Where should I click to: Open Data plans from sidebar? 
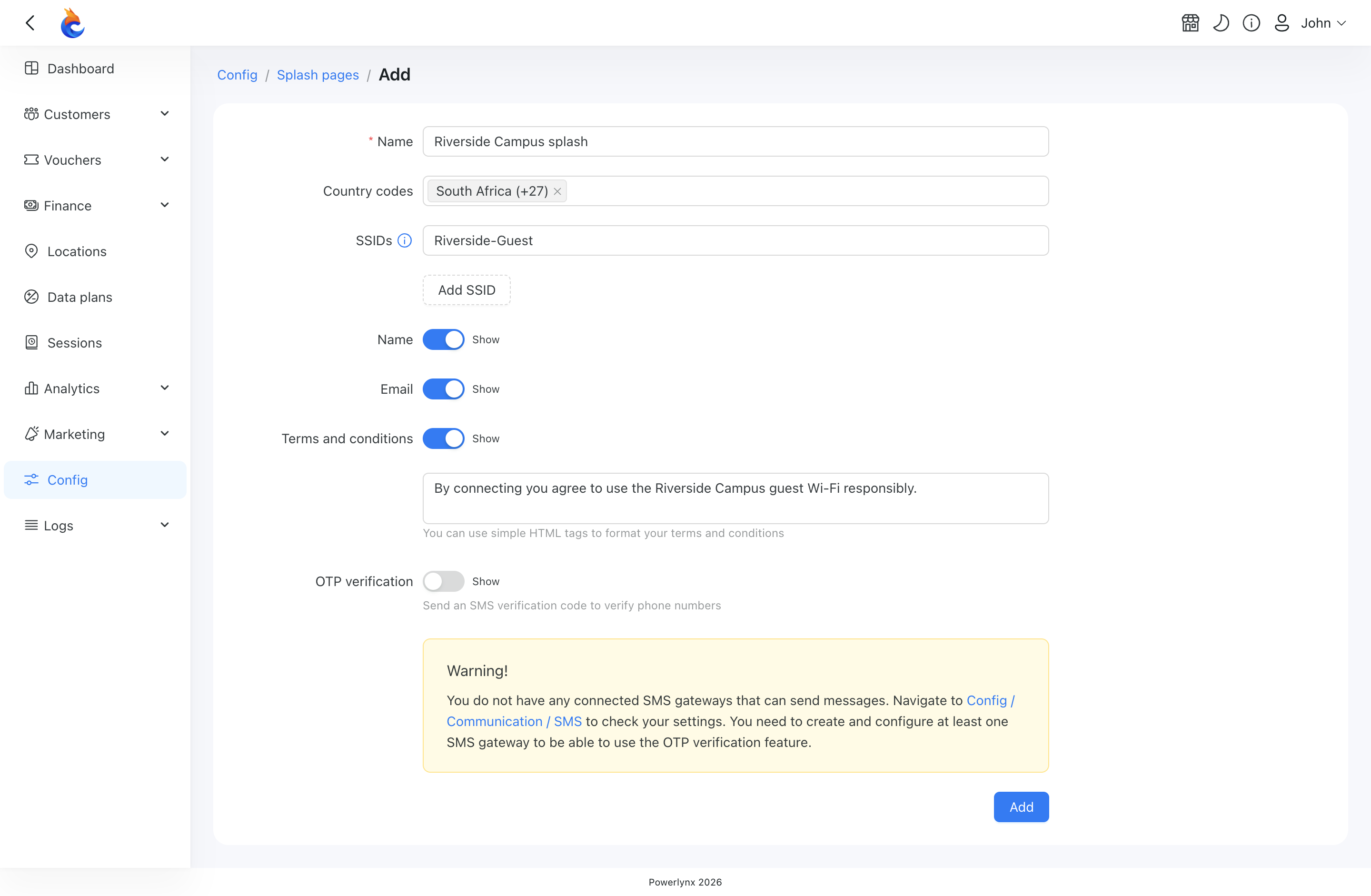[95, 297]
